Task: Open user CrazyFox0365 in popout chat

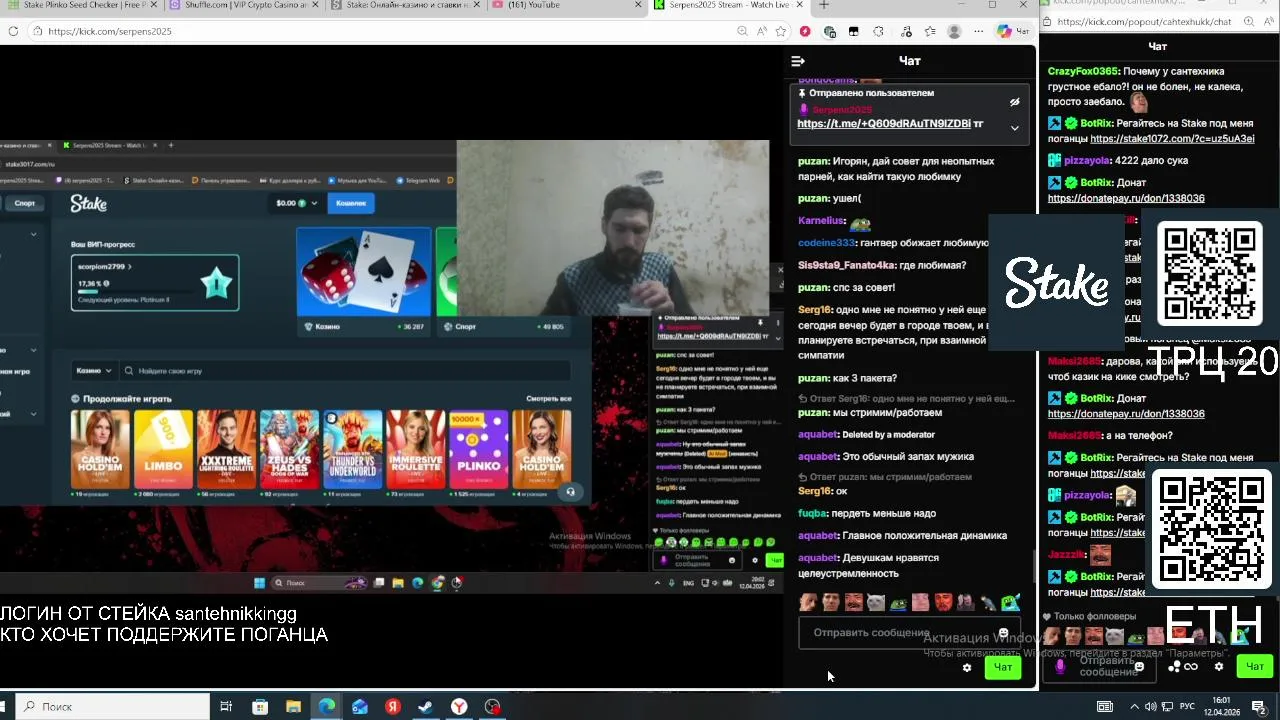Action: [x=1082, y=71]
